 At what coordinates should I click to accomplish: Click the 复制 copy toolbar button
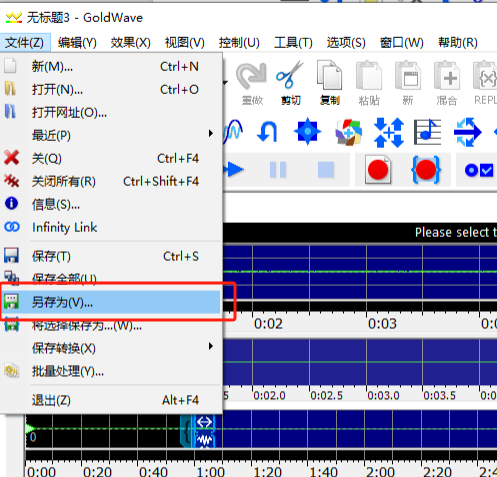[x=329, y=83]
